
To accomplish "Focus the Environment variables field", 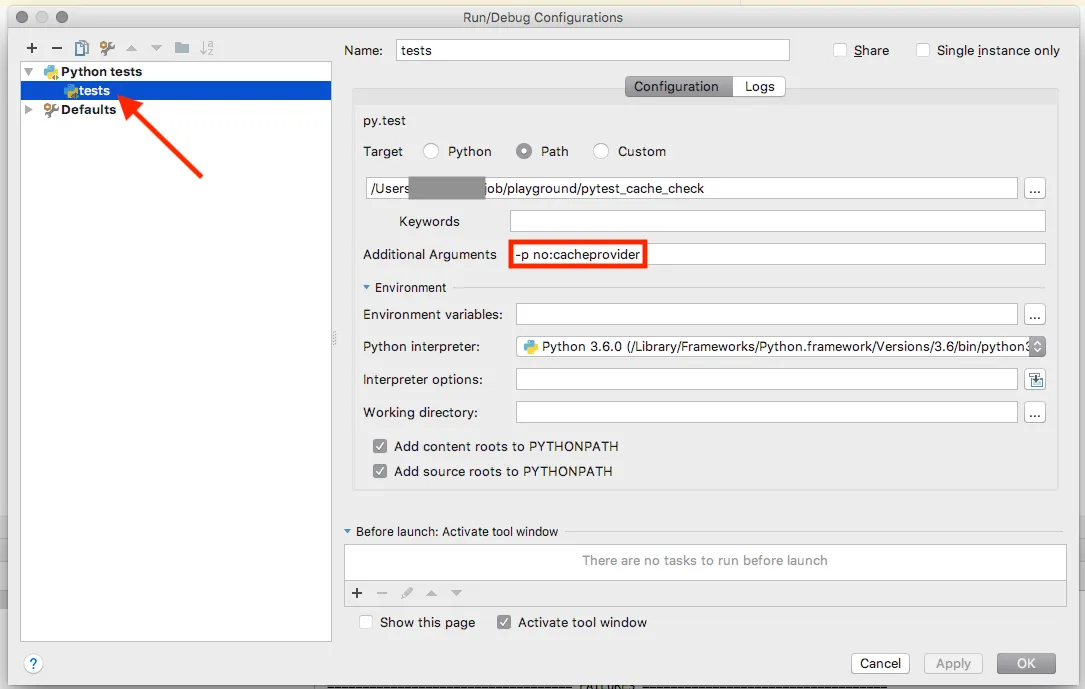I will click(767, 315).
